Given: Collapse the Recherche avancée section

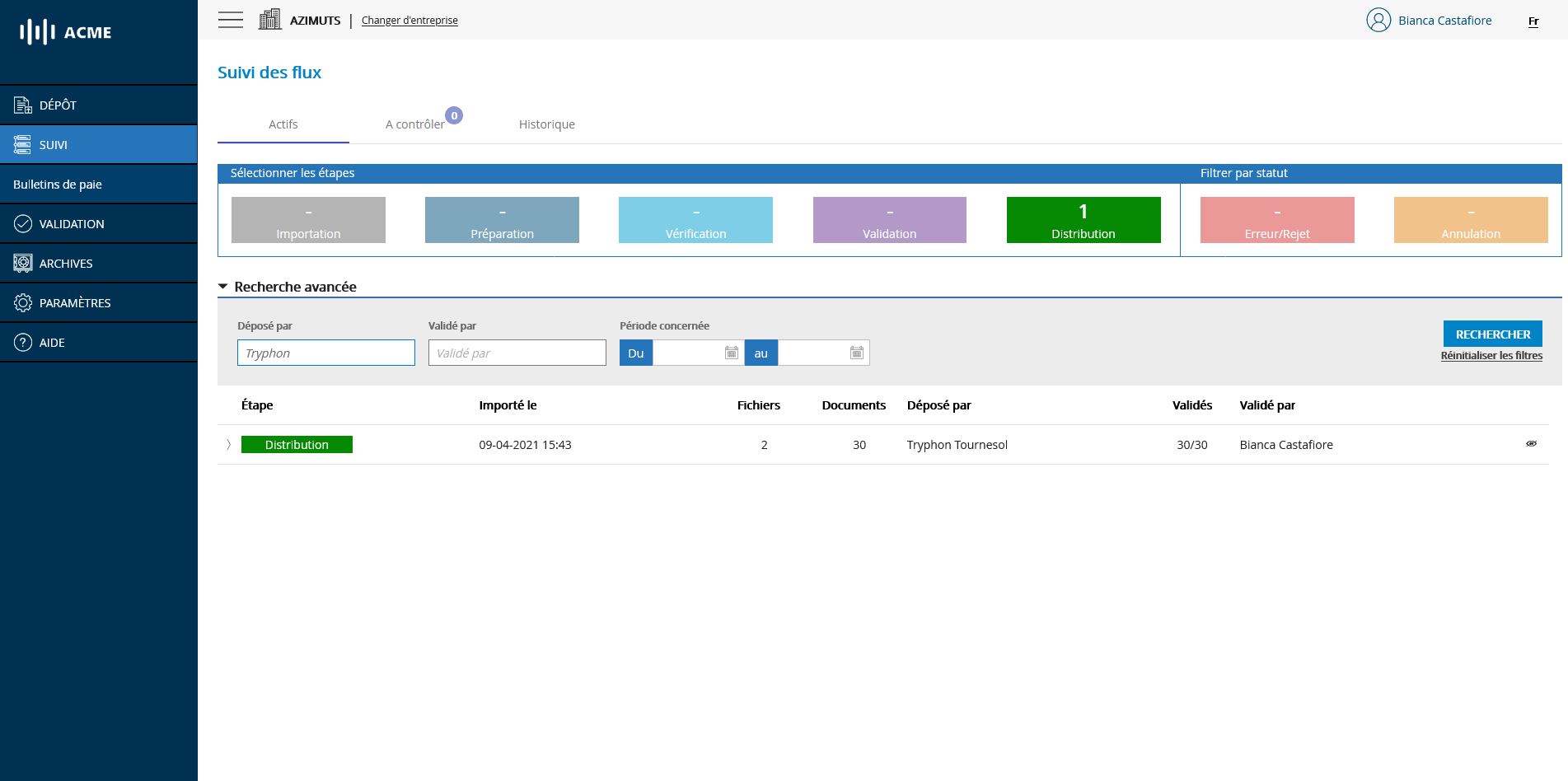Looking at the screenshot, I should (223, 287).
